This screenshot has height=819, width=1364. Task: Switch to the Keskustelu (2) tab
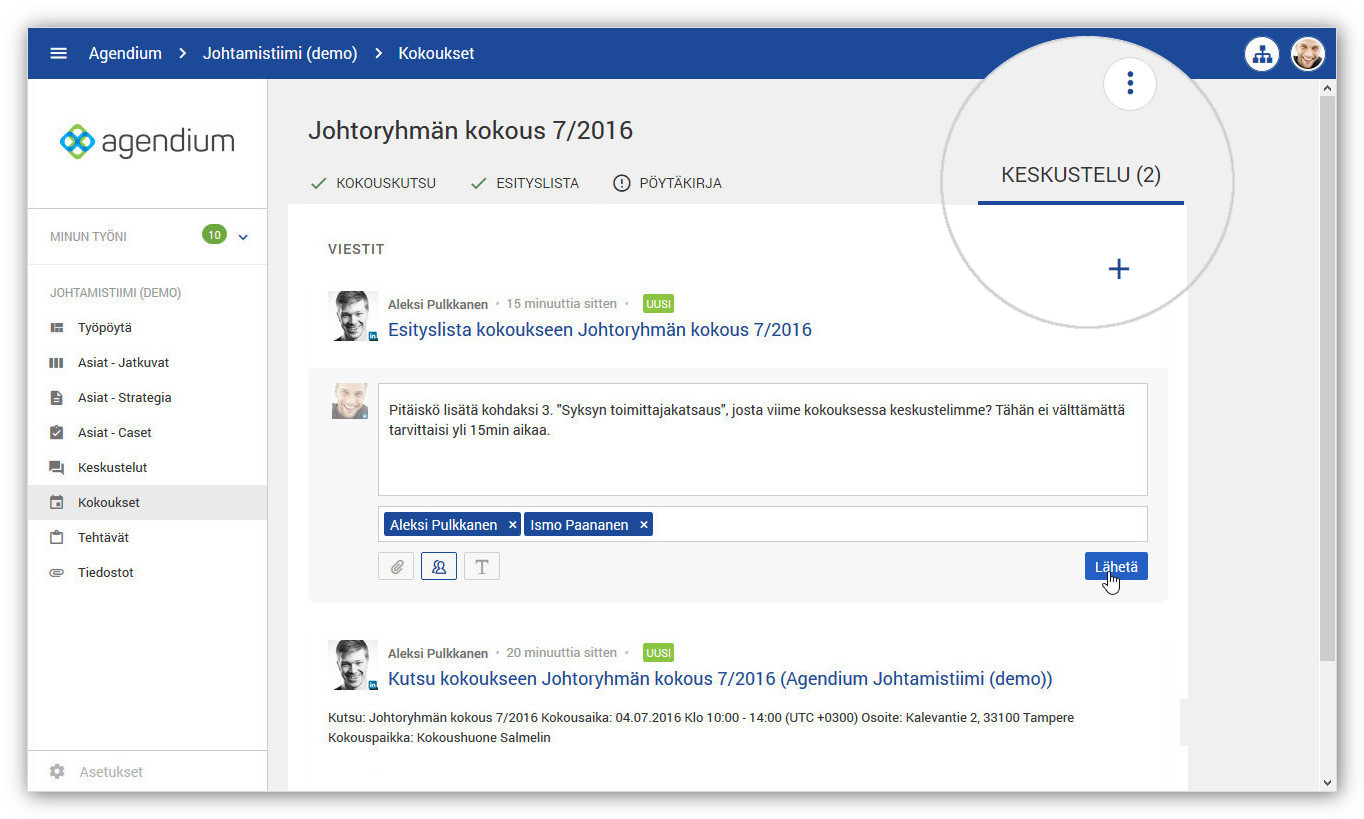coord(1080,176)
